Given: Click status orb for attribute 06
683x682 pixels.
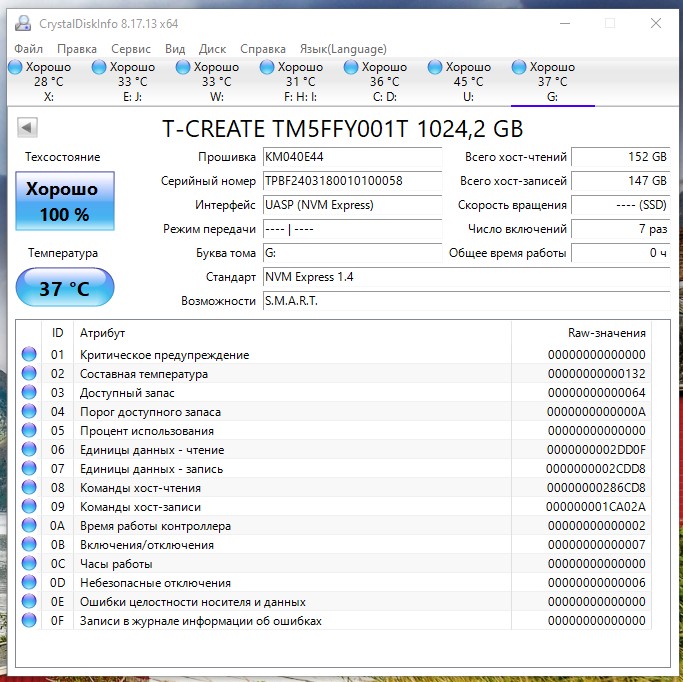Looking at the screenshot, I should [29, 449].
